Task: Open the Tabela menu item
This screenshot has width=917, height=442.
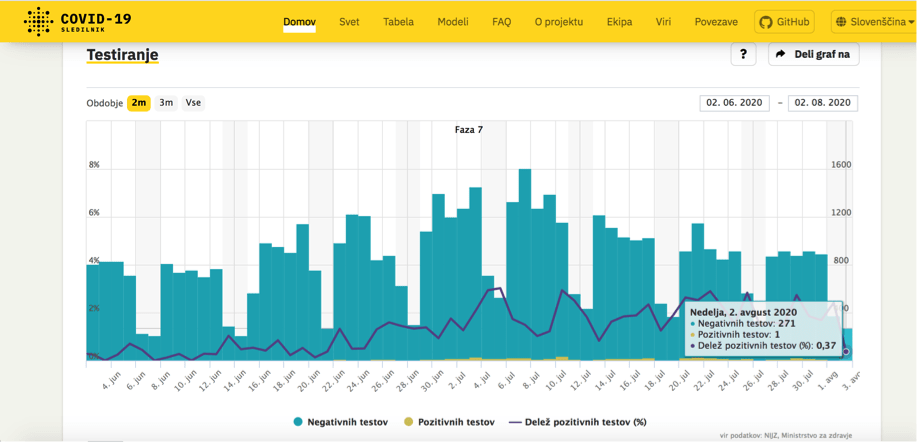Action: pyautogui.click(x=398, y=22)
